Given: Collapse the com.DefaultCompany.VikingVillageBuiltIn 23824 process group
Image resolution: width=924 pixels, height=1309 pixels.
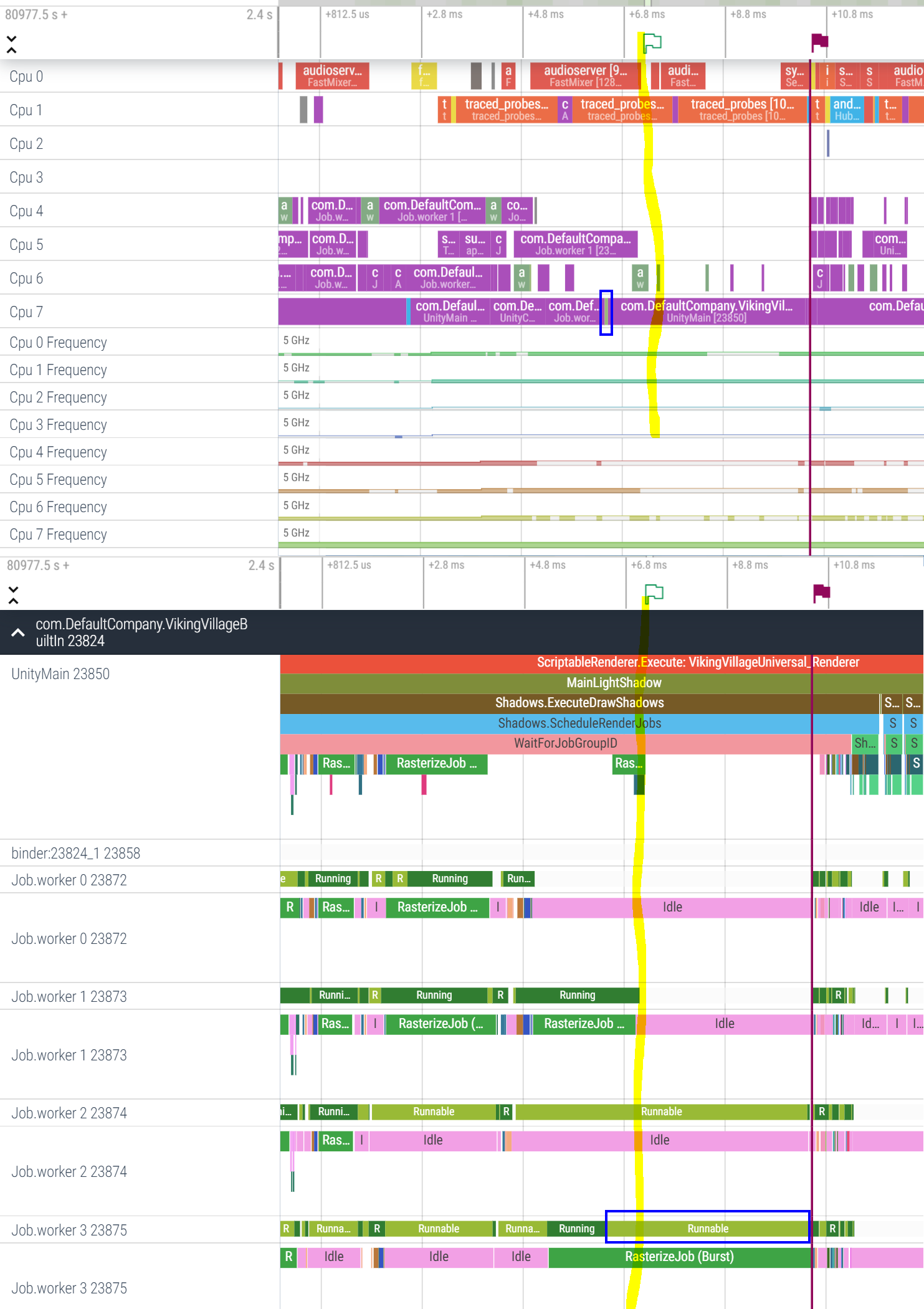Looking at the screenshot, I should click(x=18, y=632).
